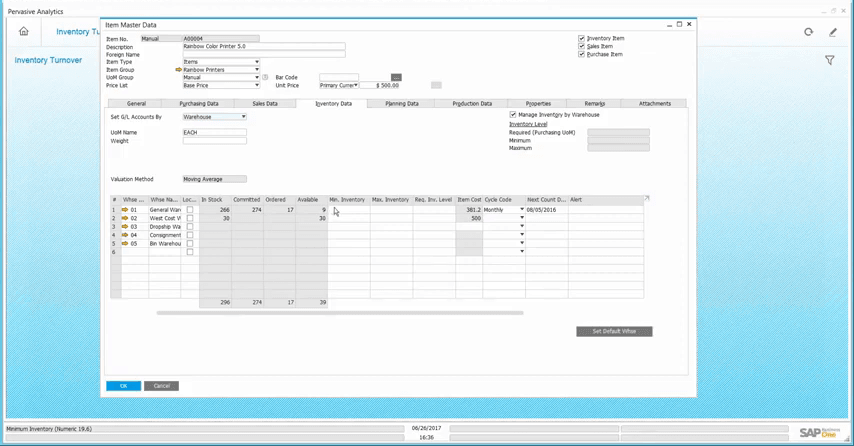Click the Foreign Name input field

(264, 54)
